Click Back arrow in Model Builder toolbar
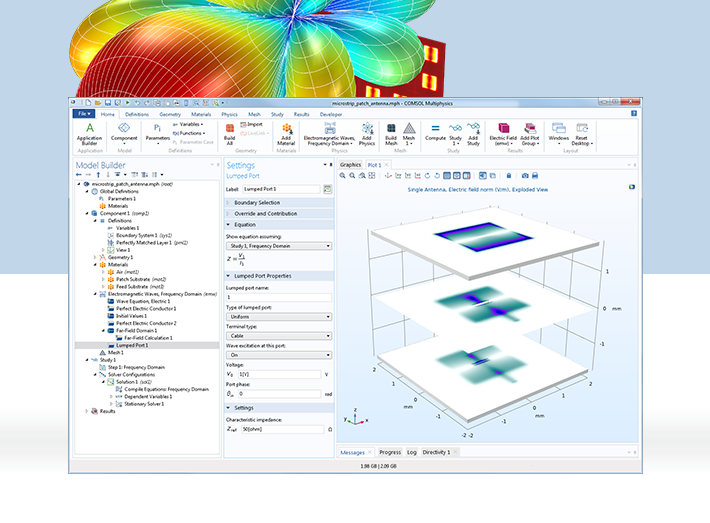 [79, 174]
